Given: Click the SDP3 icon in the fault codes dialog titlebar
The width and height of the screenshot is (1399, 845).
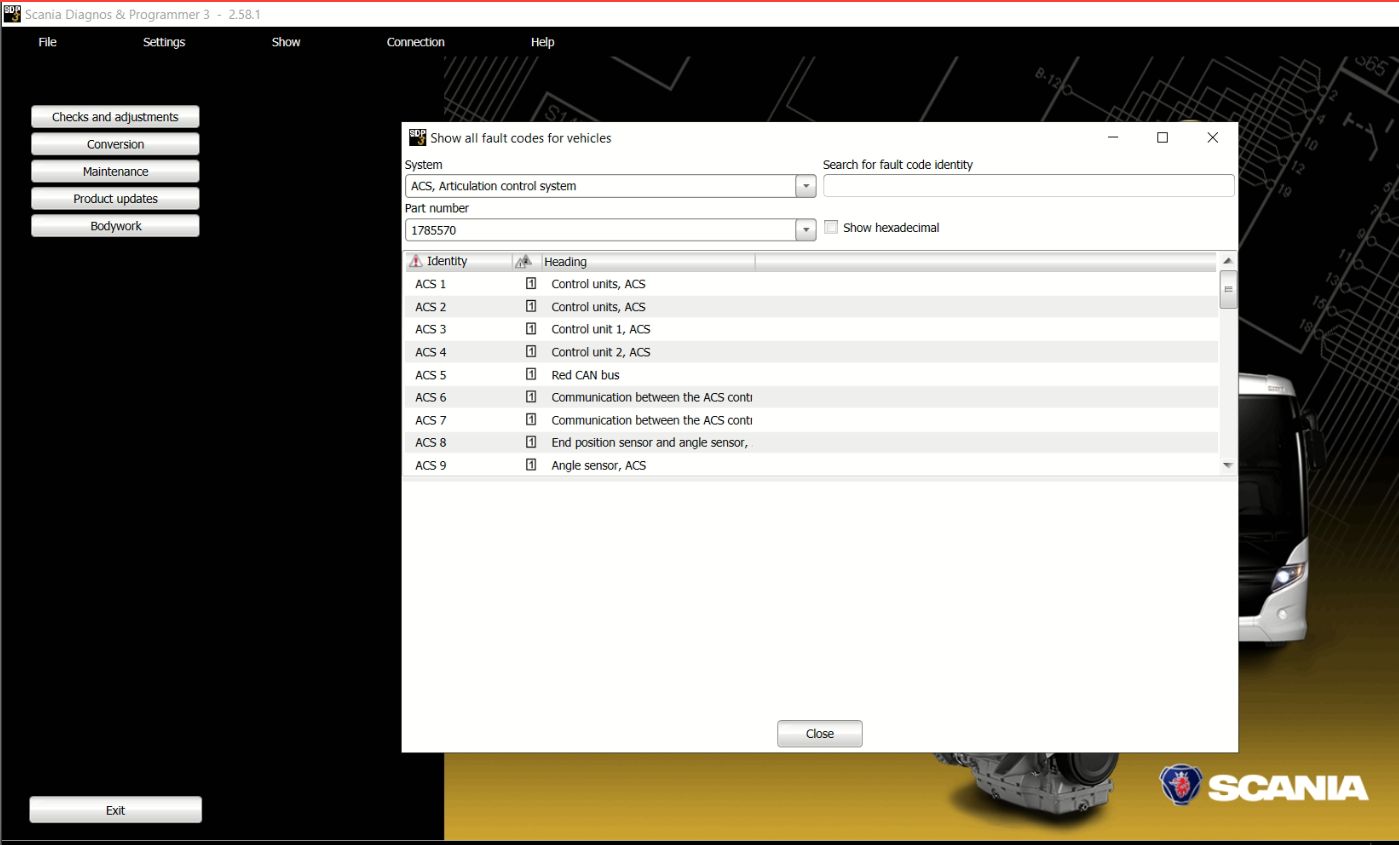Looking at the screenshot, I should pos(414,136).
